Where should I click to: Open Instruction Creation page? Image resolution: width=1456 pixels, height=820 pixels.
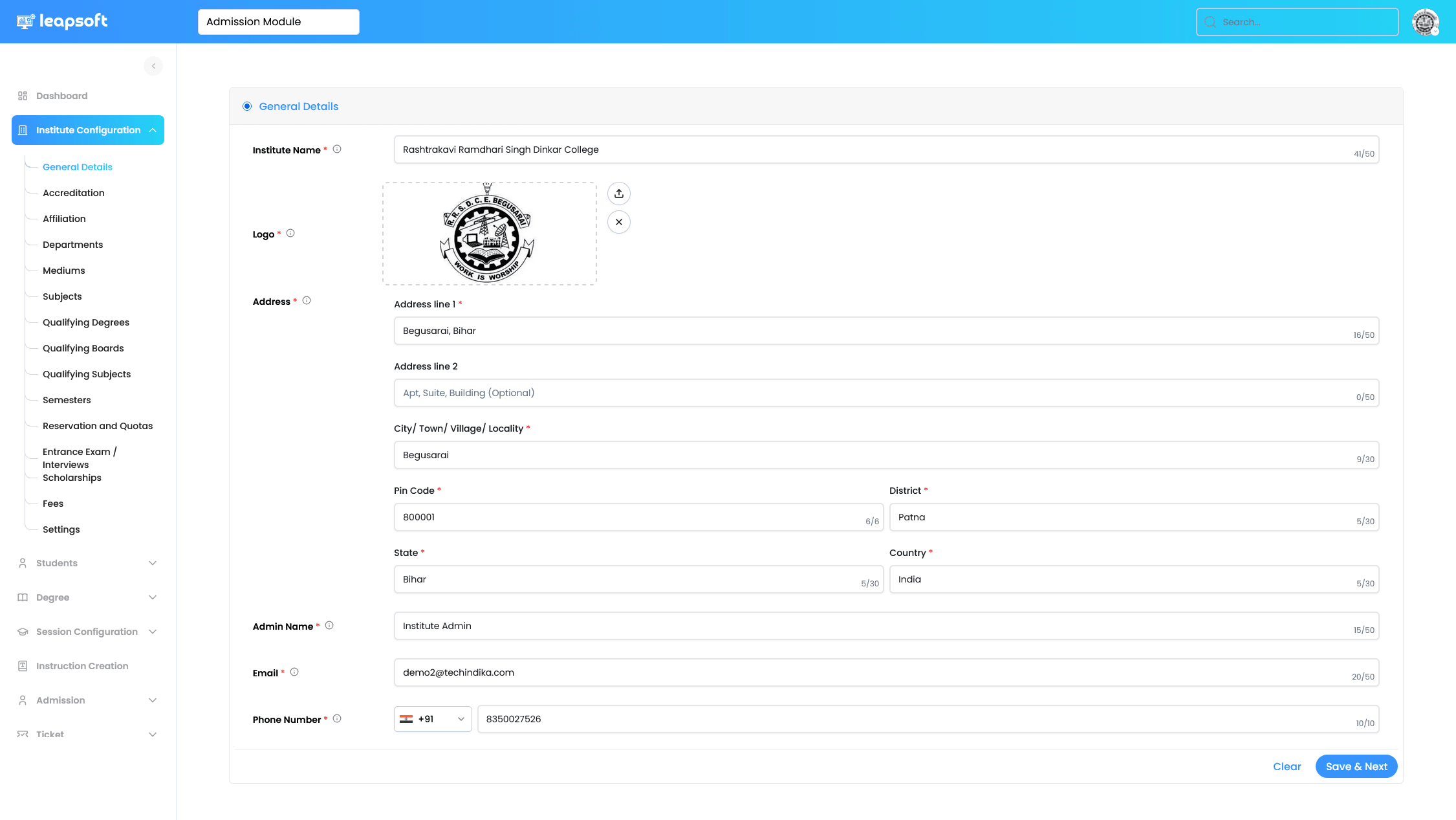click(x=82, y=666)
